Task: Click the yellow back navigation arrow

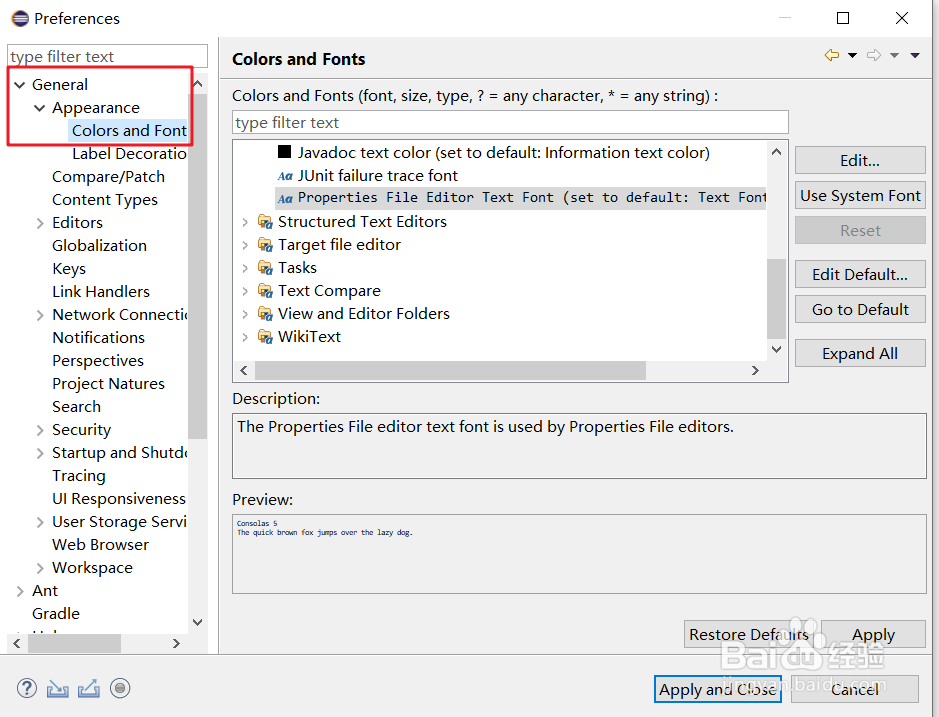Action: [831, 56]
